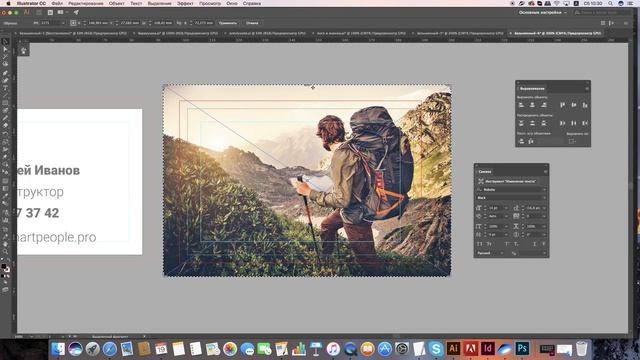This screenshot has width=640, height=360.
Task: Open the Объект menu
Action: (117, 3)
